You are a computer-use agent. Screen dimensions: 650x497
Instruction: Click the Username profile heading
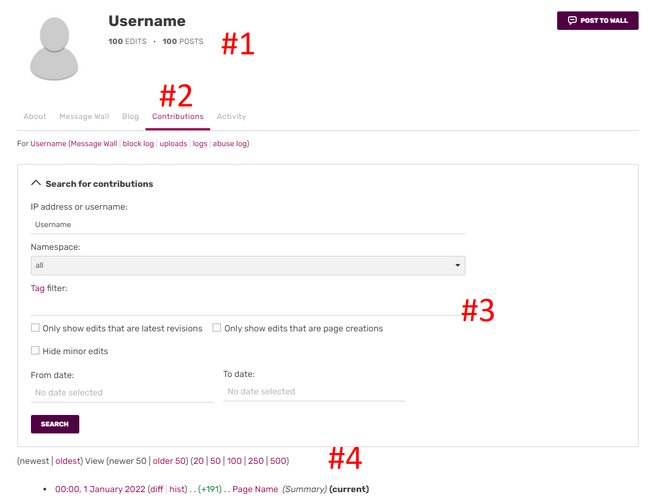pos(147,21)
